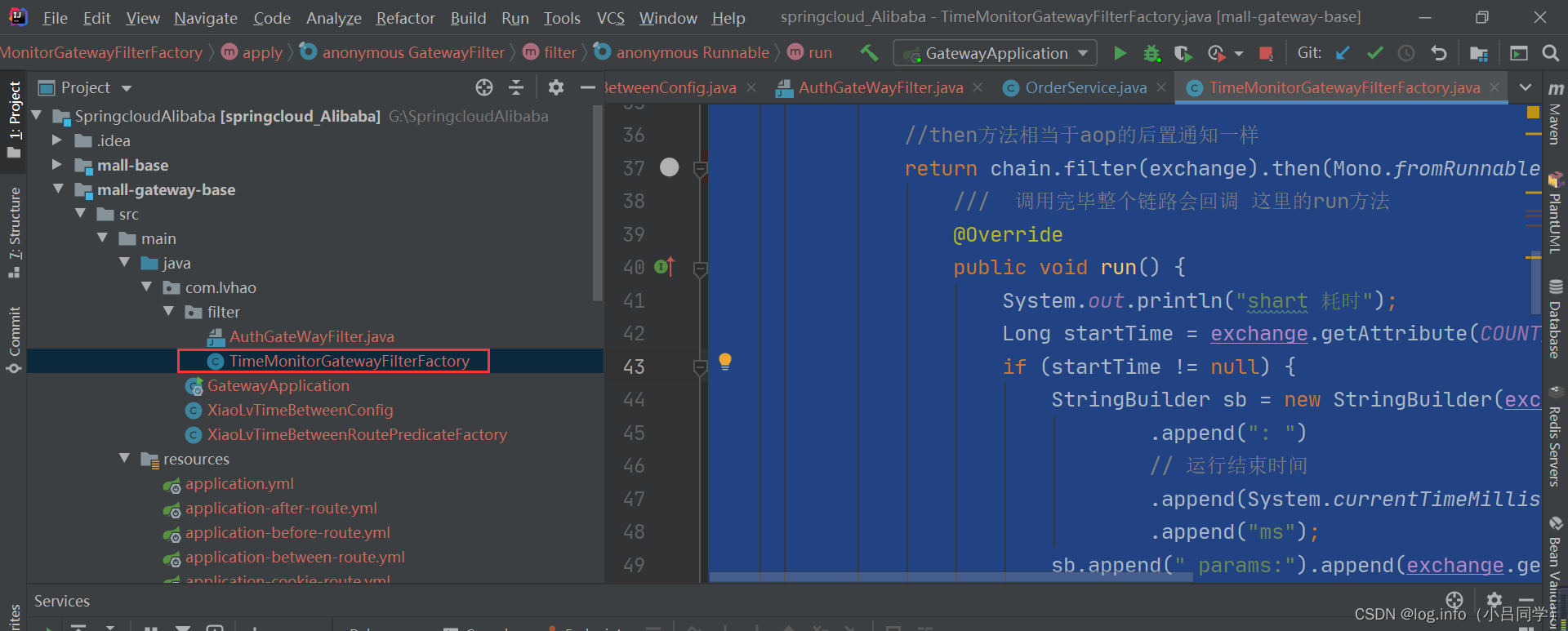The image size is (1568, 631).
Task: Open the File menu
Action: pyautogui.click(x=55, y=17)
